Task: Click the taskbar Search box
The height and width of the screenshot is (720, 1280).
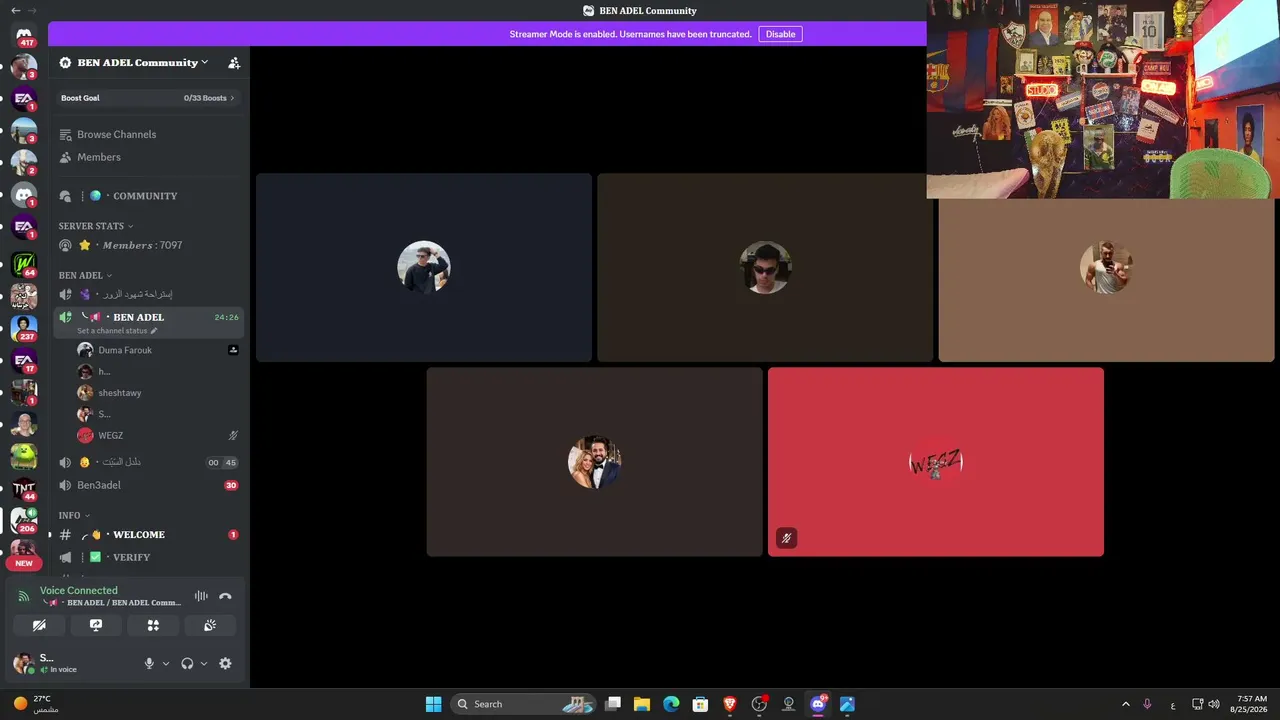Action: 523,704
